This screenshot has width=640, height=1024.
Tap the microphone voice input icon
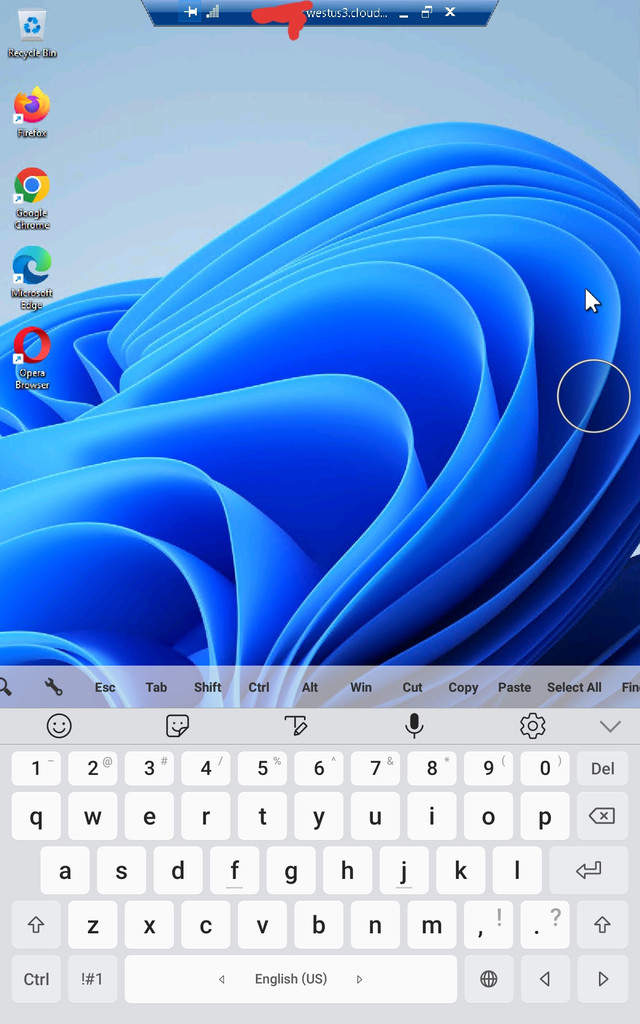[415, 726]
